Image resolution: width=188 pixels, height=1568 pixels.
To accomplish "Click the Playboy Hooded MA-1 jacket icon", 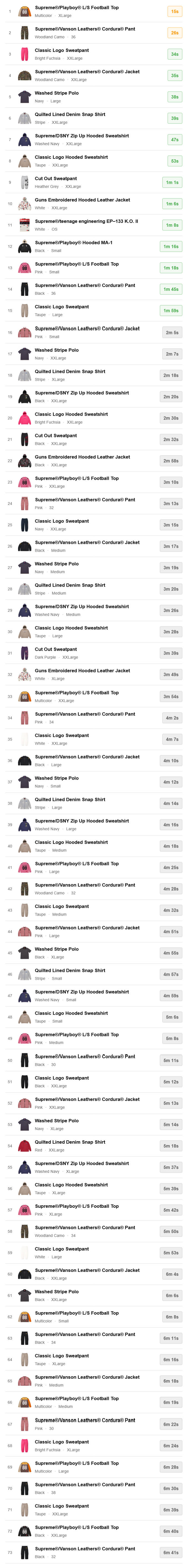I will pyautogui.click(x=24, y=246).
